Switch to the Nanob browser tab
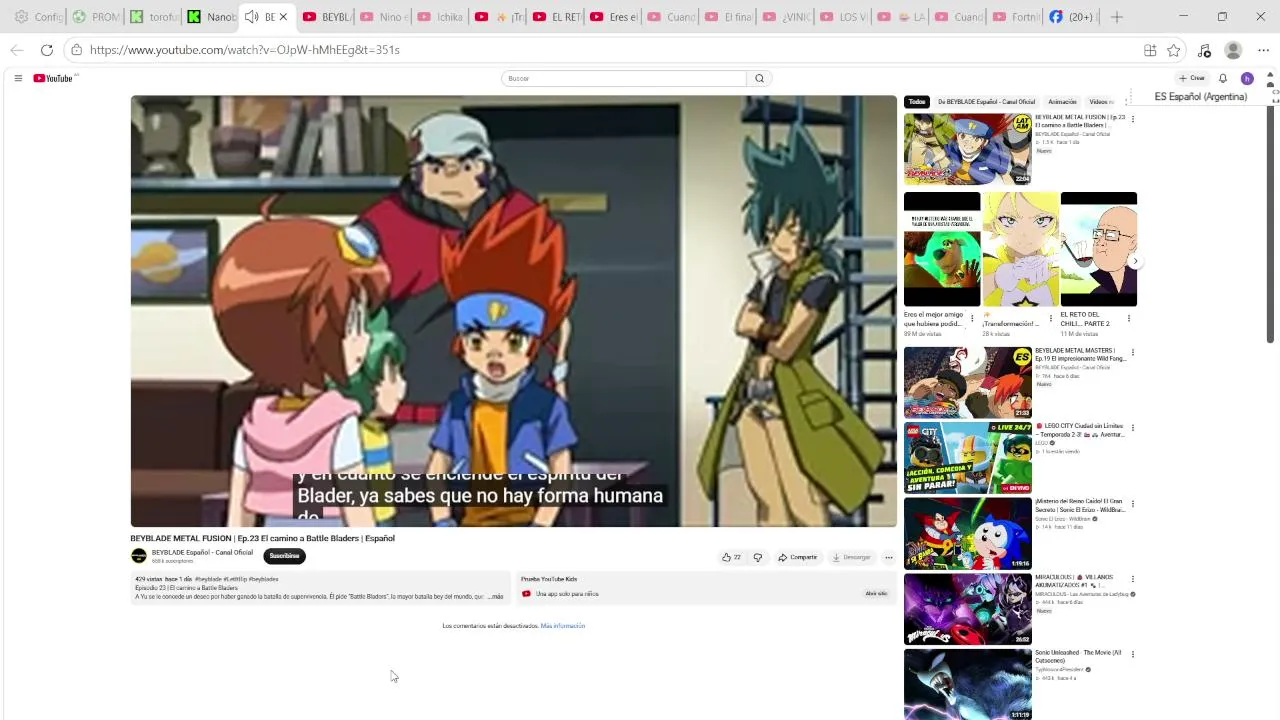 click(x=212, y=17)
